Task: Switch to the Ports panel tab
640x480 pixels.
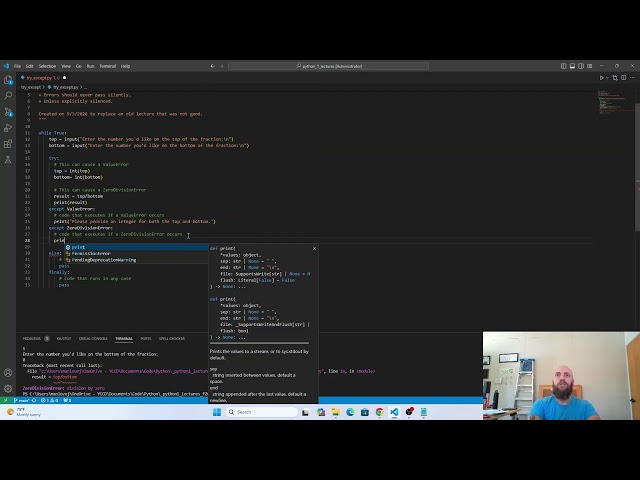Action: point(146,338)
